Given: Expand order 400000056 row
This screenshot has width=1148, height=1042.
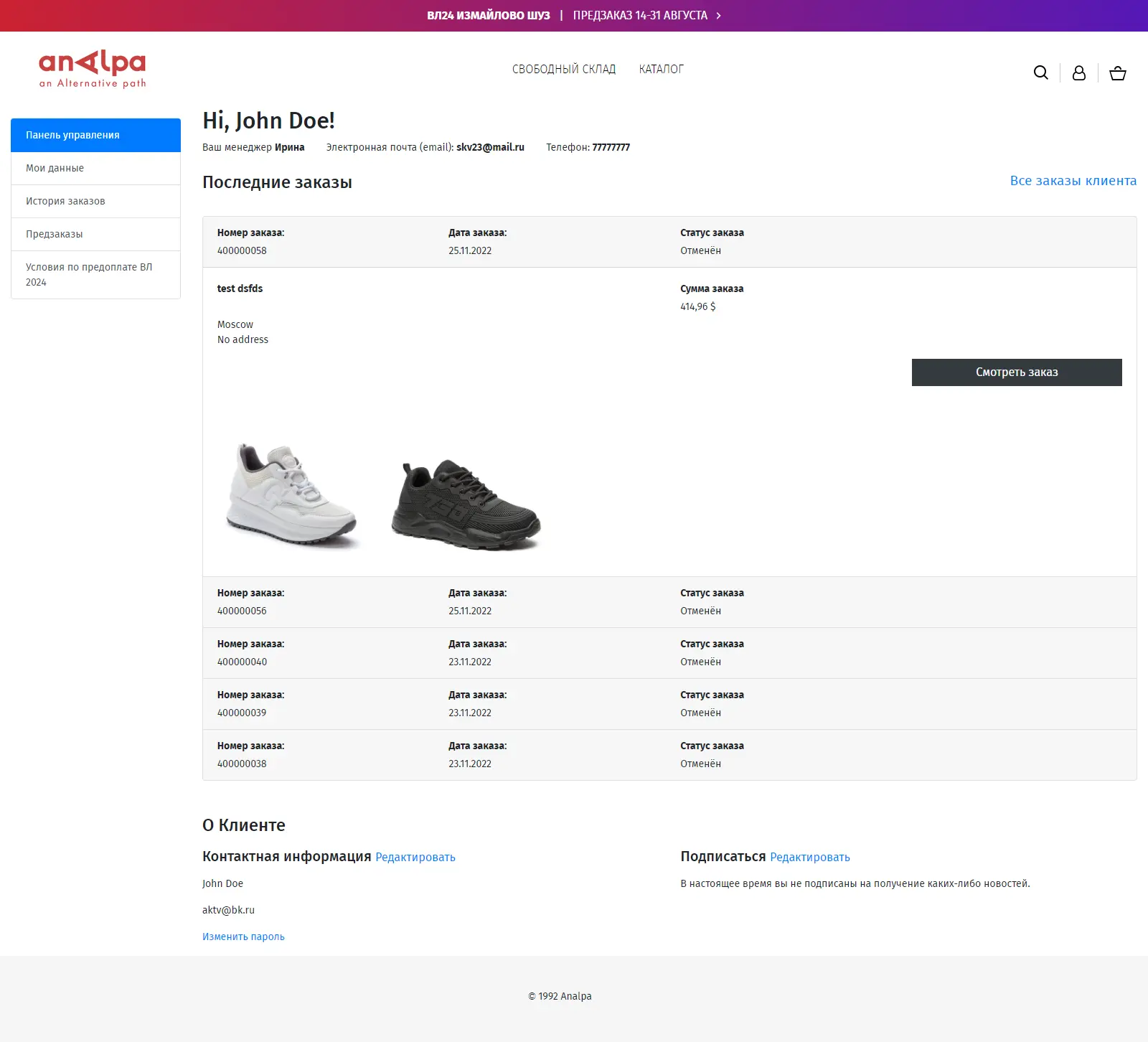Looking at the screenshot, I should 669,602.
